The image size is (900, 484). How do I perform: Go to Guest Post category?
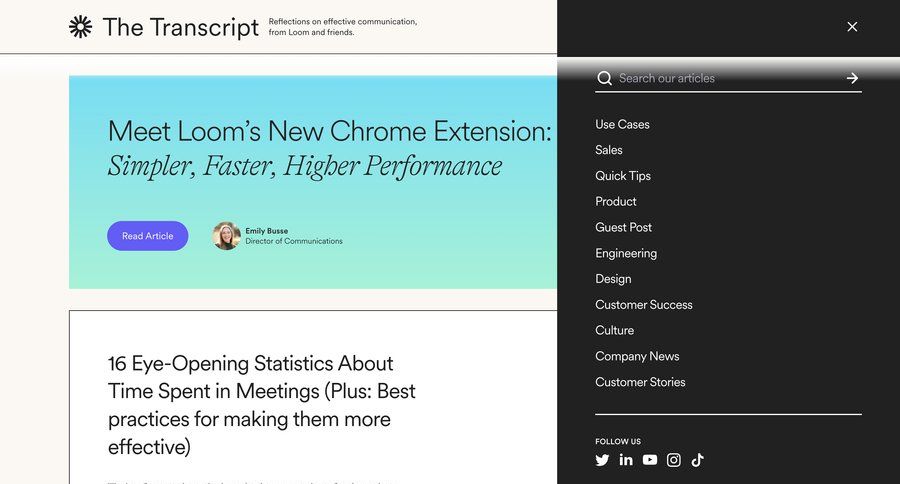tap(623, 227)
